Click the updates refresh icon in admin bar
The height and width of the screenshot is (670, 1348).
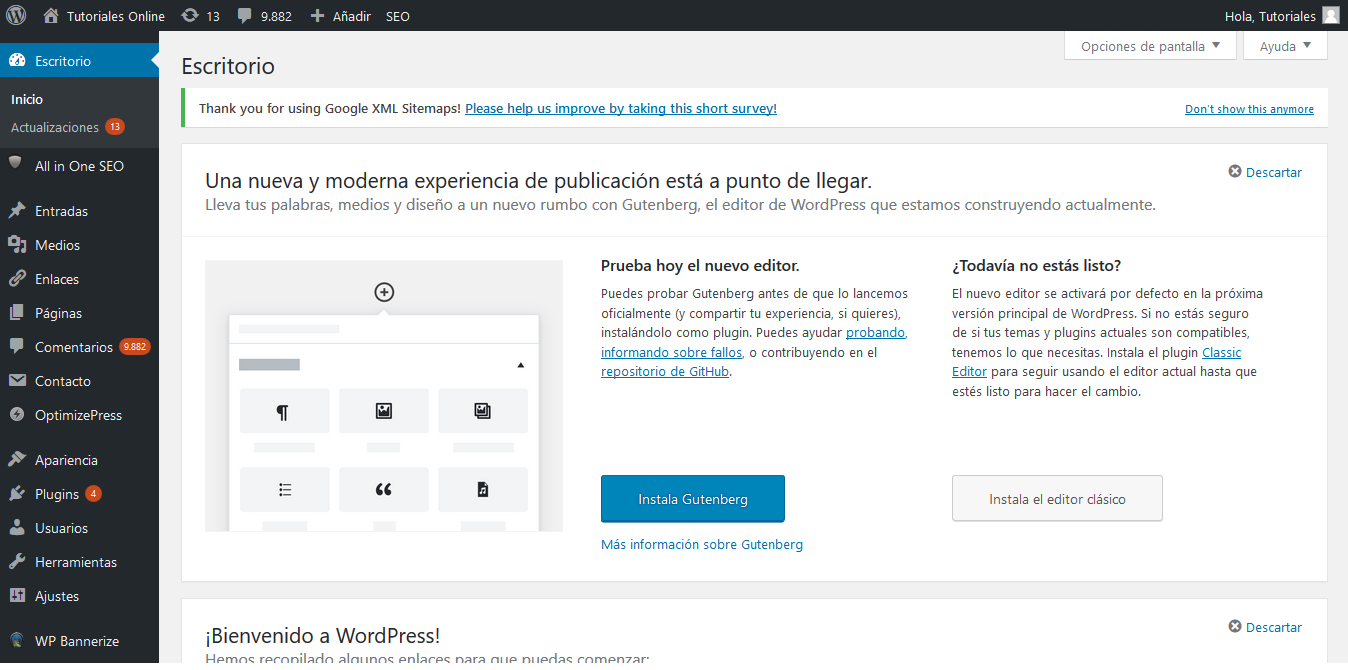coord(190,16)
